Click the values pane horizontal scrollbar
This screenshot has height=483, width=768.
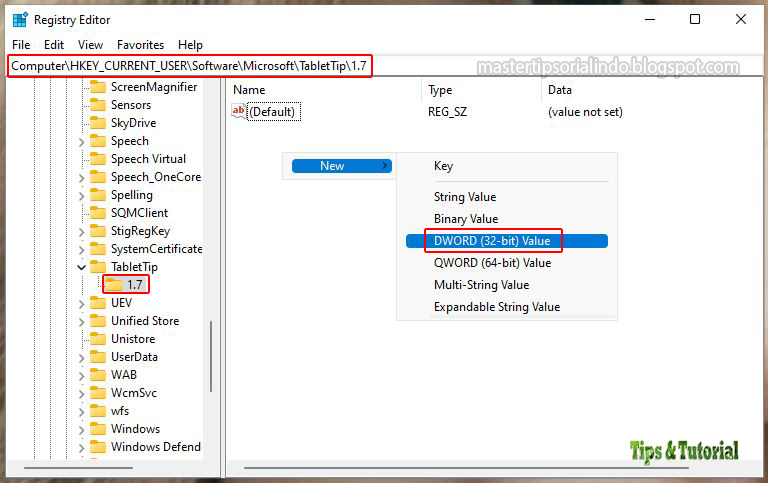(466, 468)
